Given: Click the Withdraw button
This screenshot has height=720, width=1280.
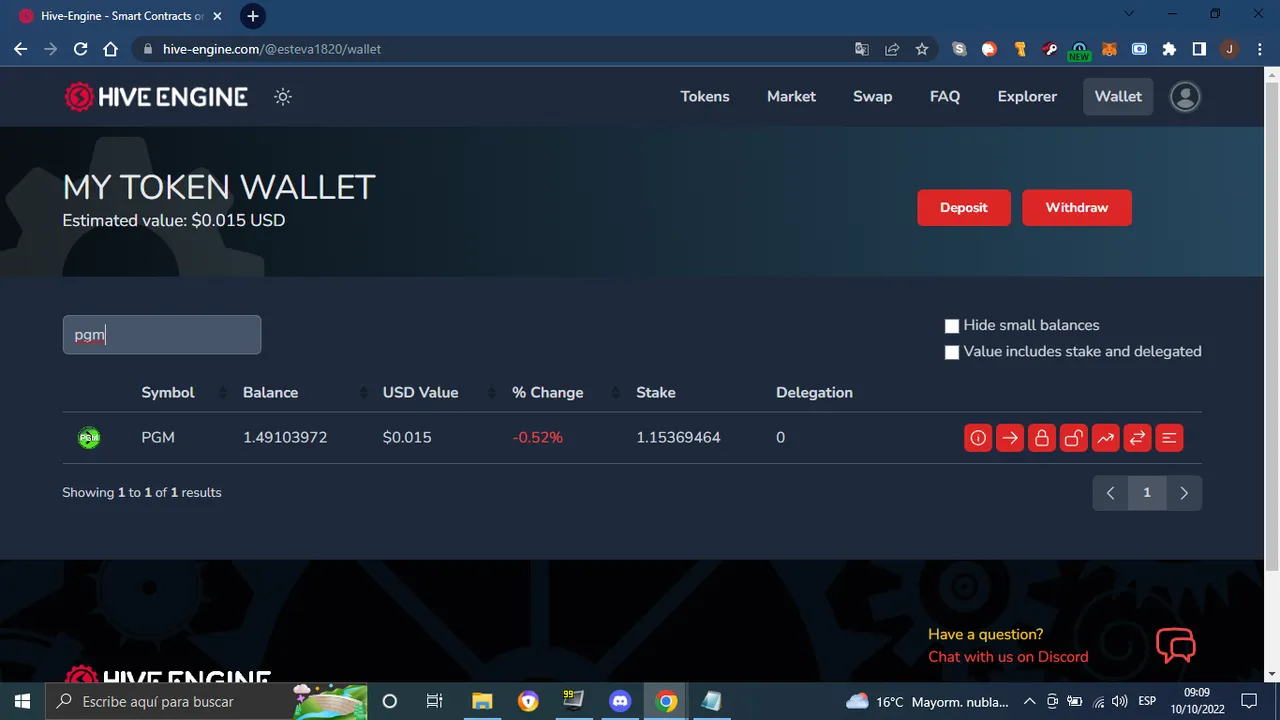Looking at the screenshot, I should 1077,208.
